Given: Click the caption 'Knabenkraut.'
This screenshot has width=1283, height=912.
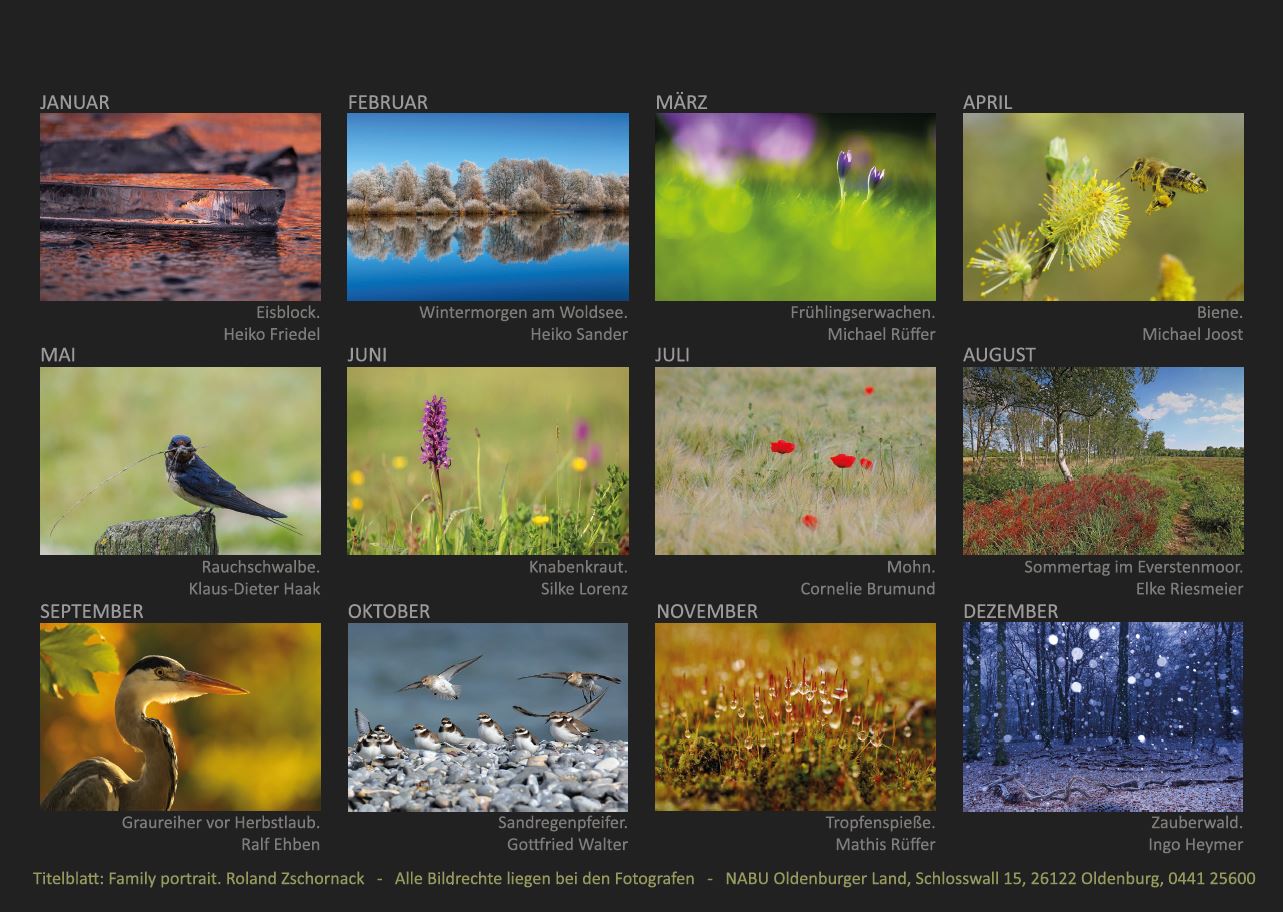Looking at the screenshot, I should pyautogui.click(x=578, y=567).
